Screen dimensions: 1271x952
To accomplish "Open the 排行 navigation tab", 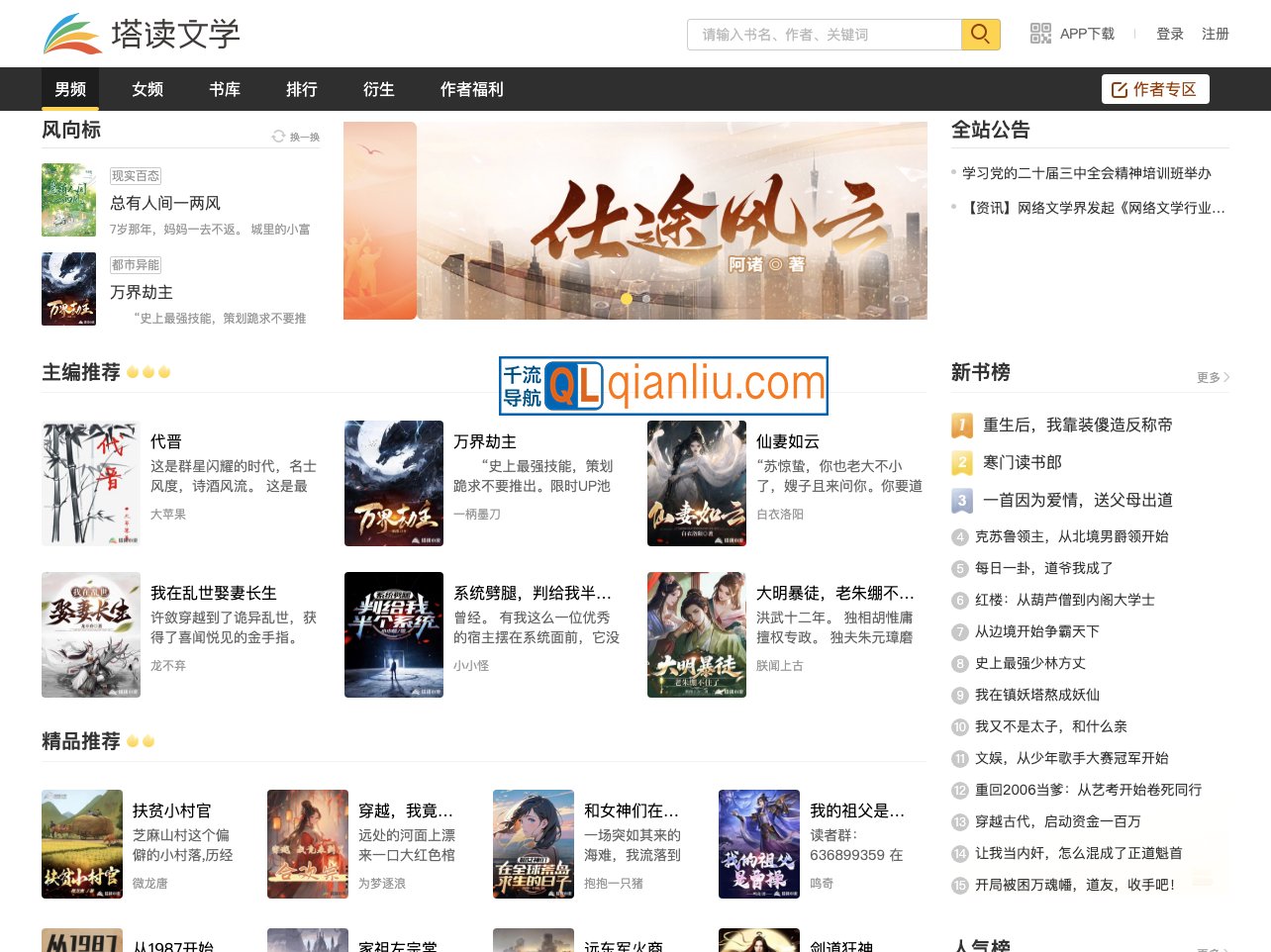I will pyautogui.click(x=301, y=89).
